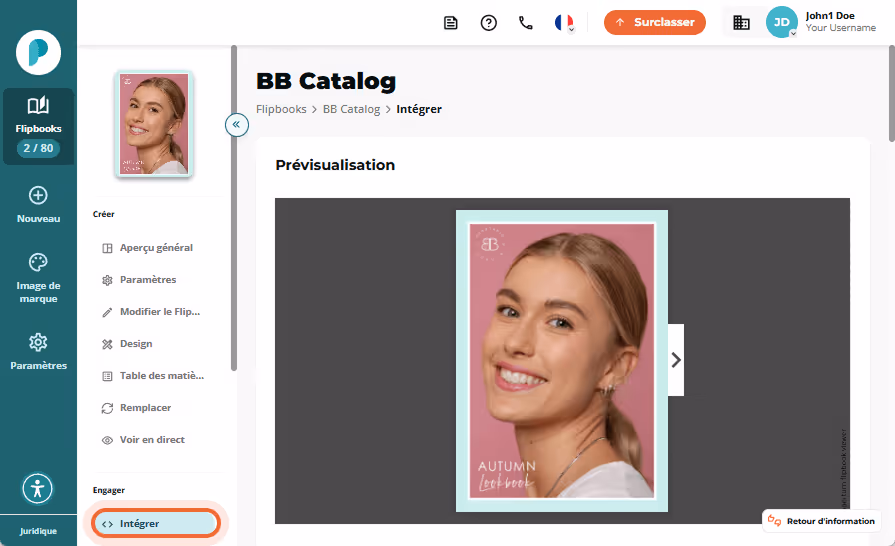Open Voir en direct menu item

tap(155, 439)
